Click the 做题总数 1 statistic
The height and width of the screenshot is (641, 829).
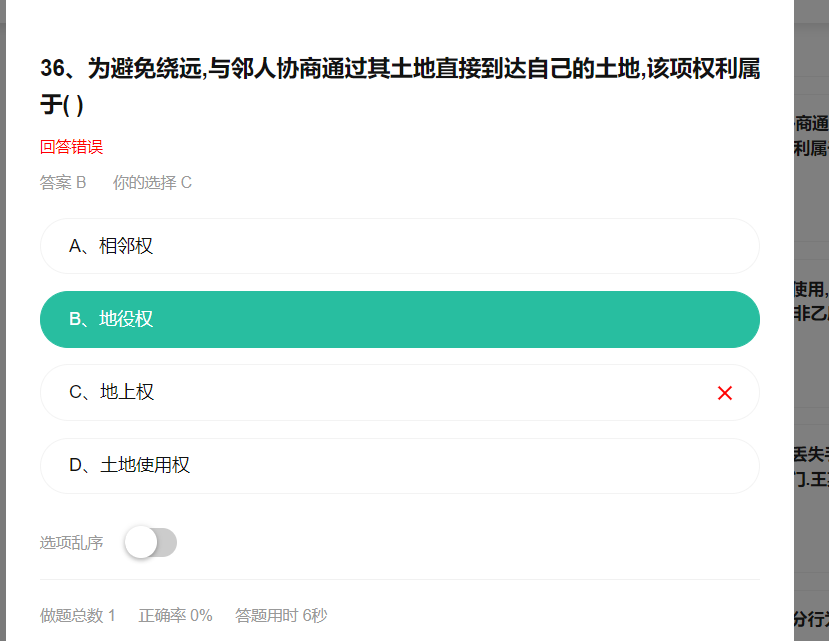pos(78,615)
